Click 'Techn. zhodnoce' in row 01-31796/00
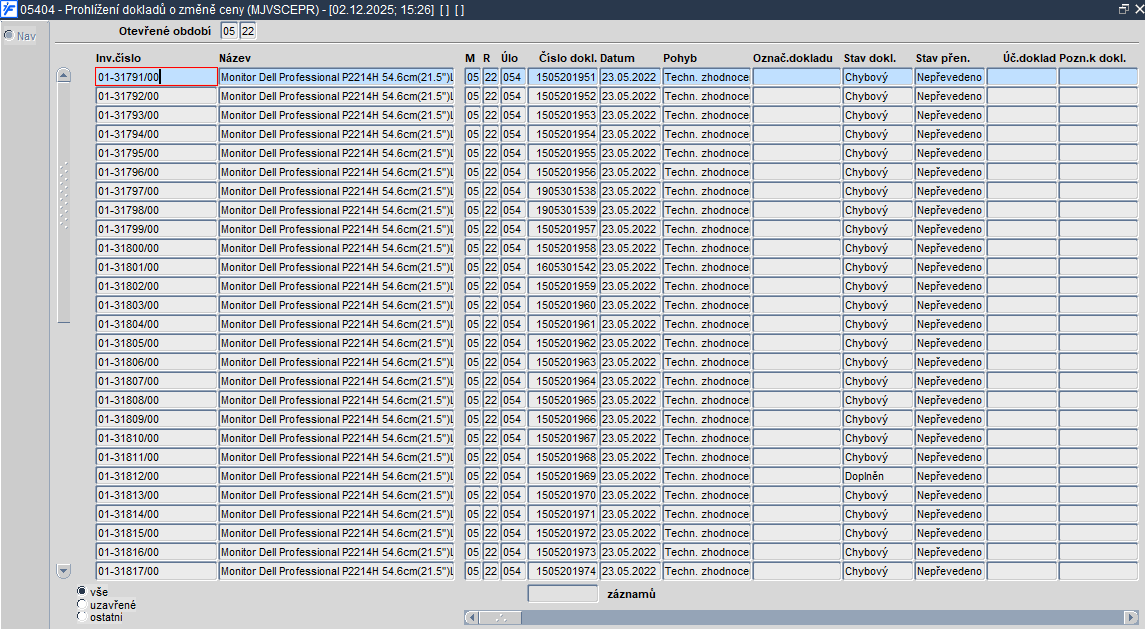Viewport: 1145px width, 629px height. pyautogui.click(x=706, y=172)
